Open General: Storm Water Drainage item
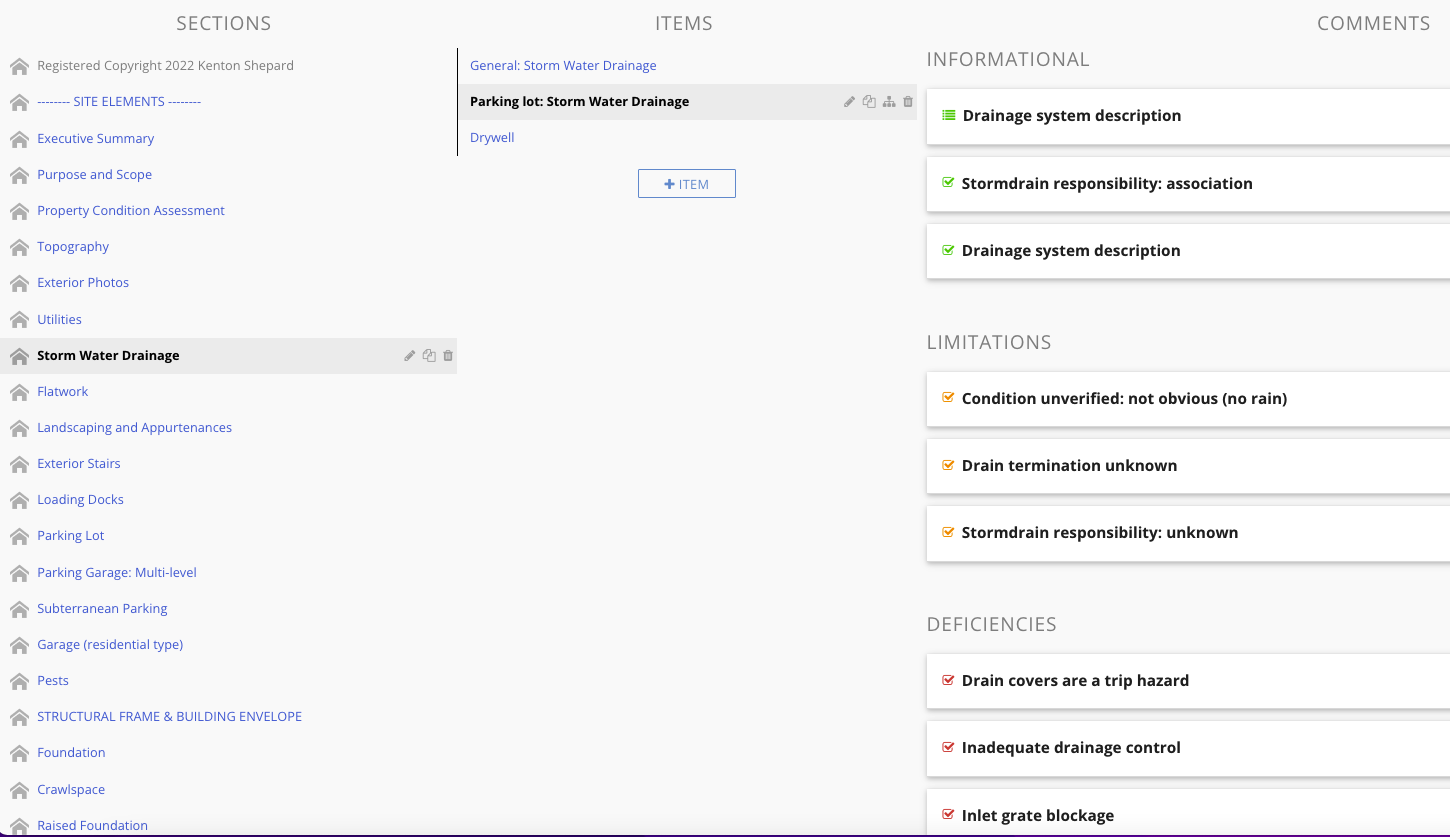Viewport: 1450px width, 837px height. (563, 66)
